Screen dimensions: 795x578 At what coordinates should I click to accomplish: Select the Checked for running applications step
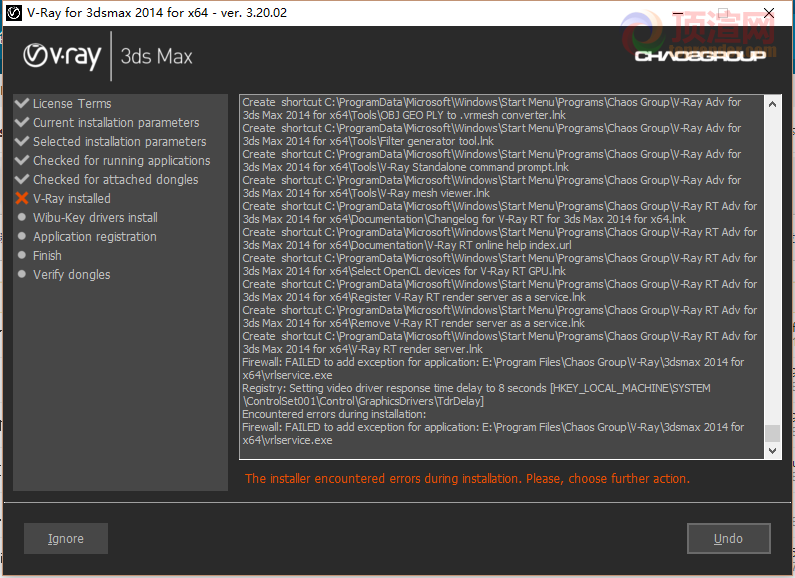(x=122, y=161)
